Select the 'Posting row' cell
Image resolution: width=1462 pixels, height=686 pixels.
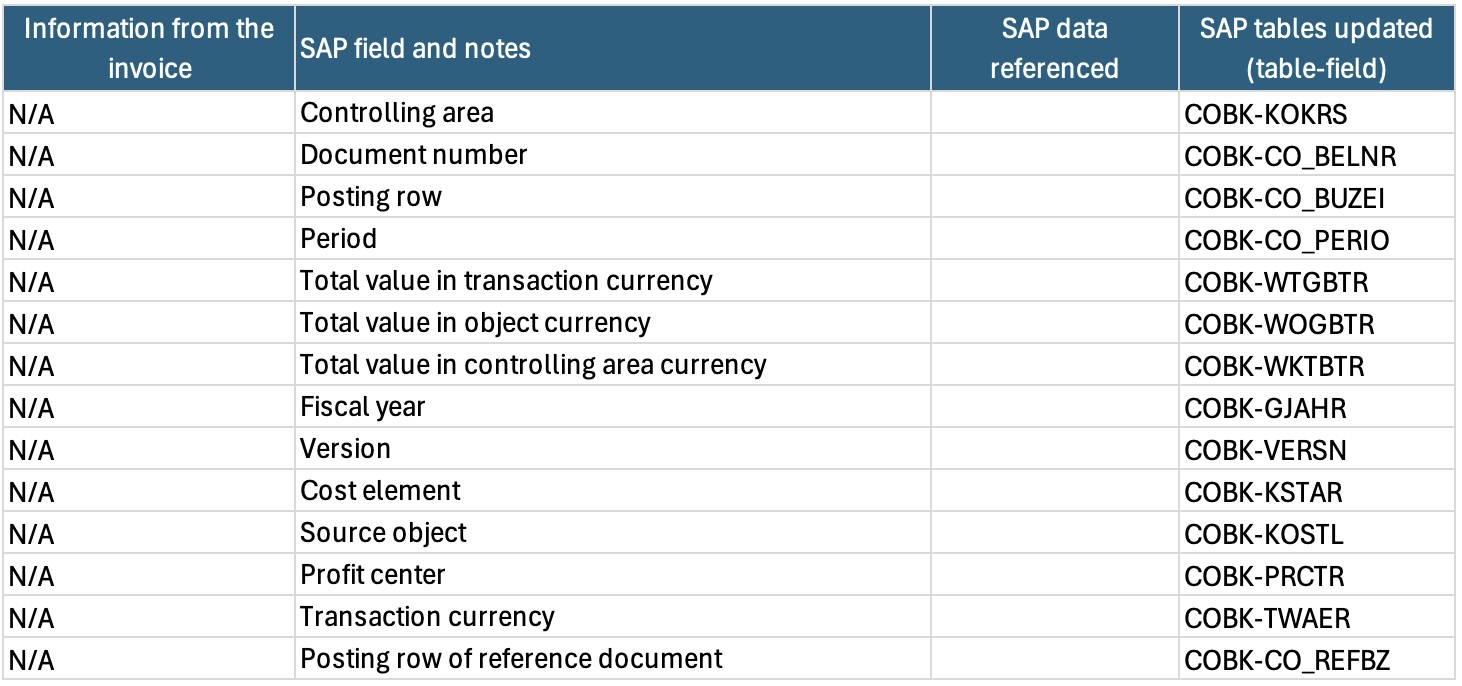pos(613,197)
